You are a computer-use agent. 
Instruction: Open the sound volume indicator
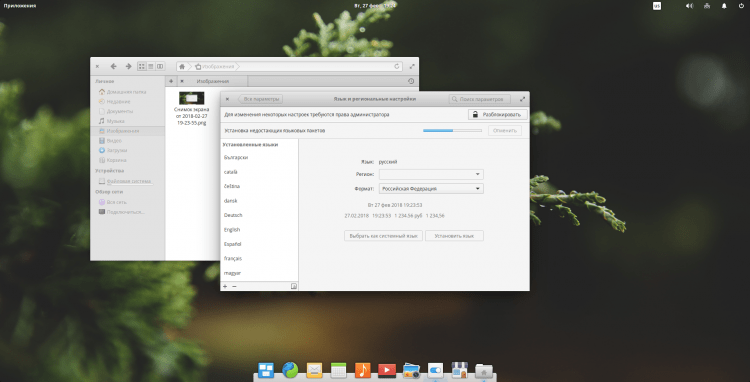[689, 6]
